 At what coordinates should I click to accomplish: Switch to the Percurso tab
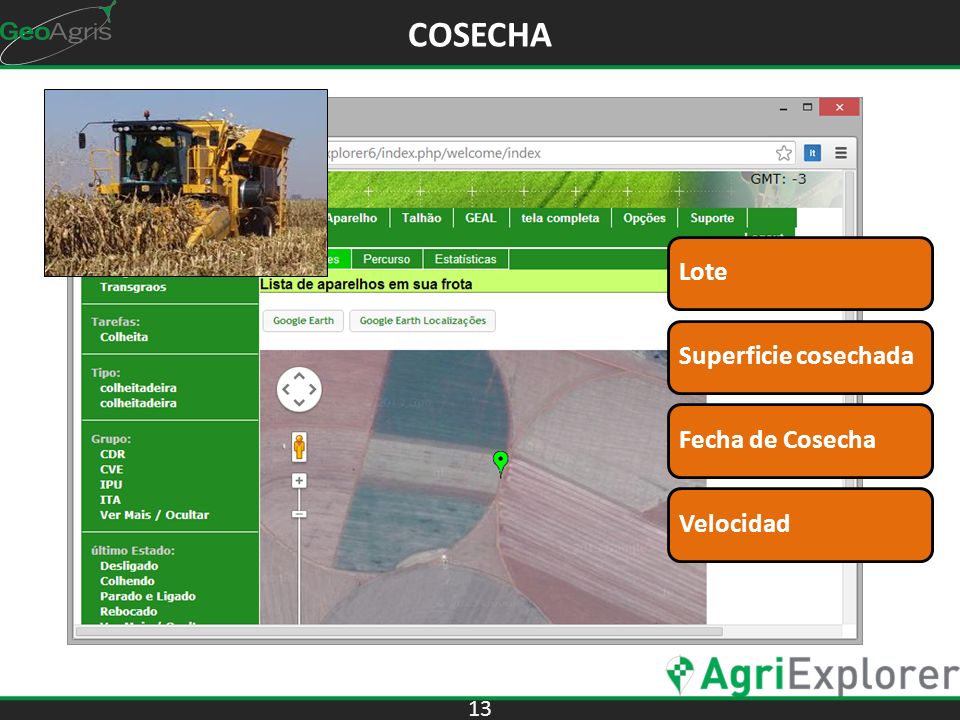[x=386, y=259]
